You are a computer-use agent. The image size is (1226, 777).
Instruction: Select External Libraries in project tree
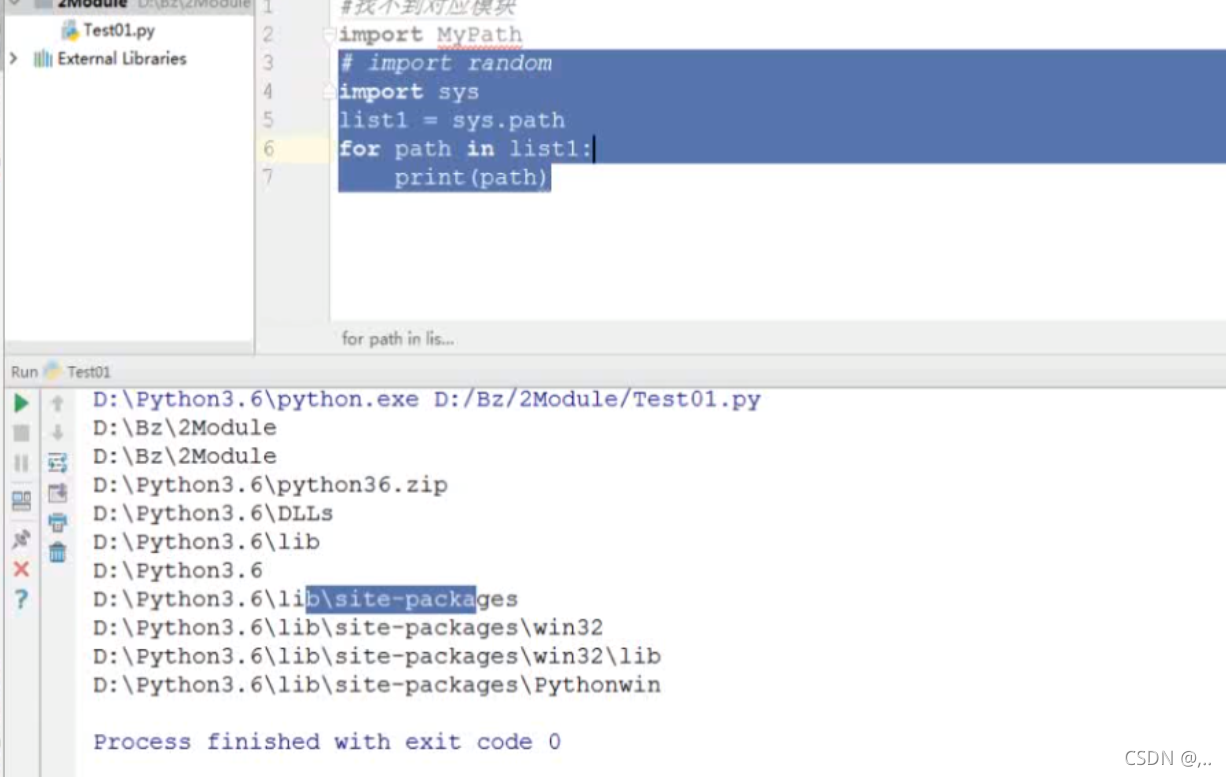tap(122, 59)
